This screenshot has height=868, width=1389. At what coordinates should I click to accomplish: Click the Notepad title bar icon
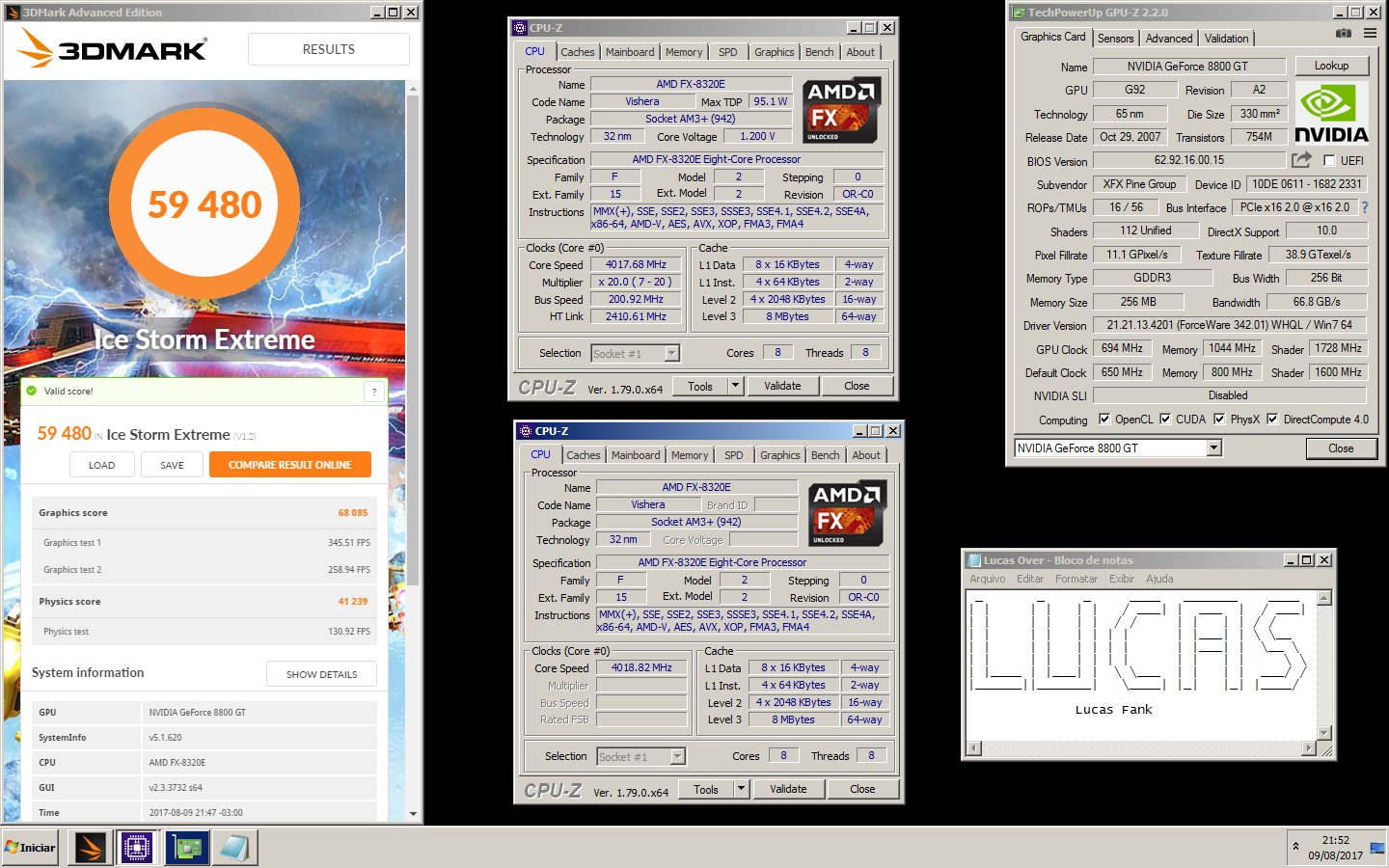coord(974,560)
